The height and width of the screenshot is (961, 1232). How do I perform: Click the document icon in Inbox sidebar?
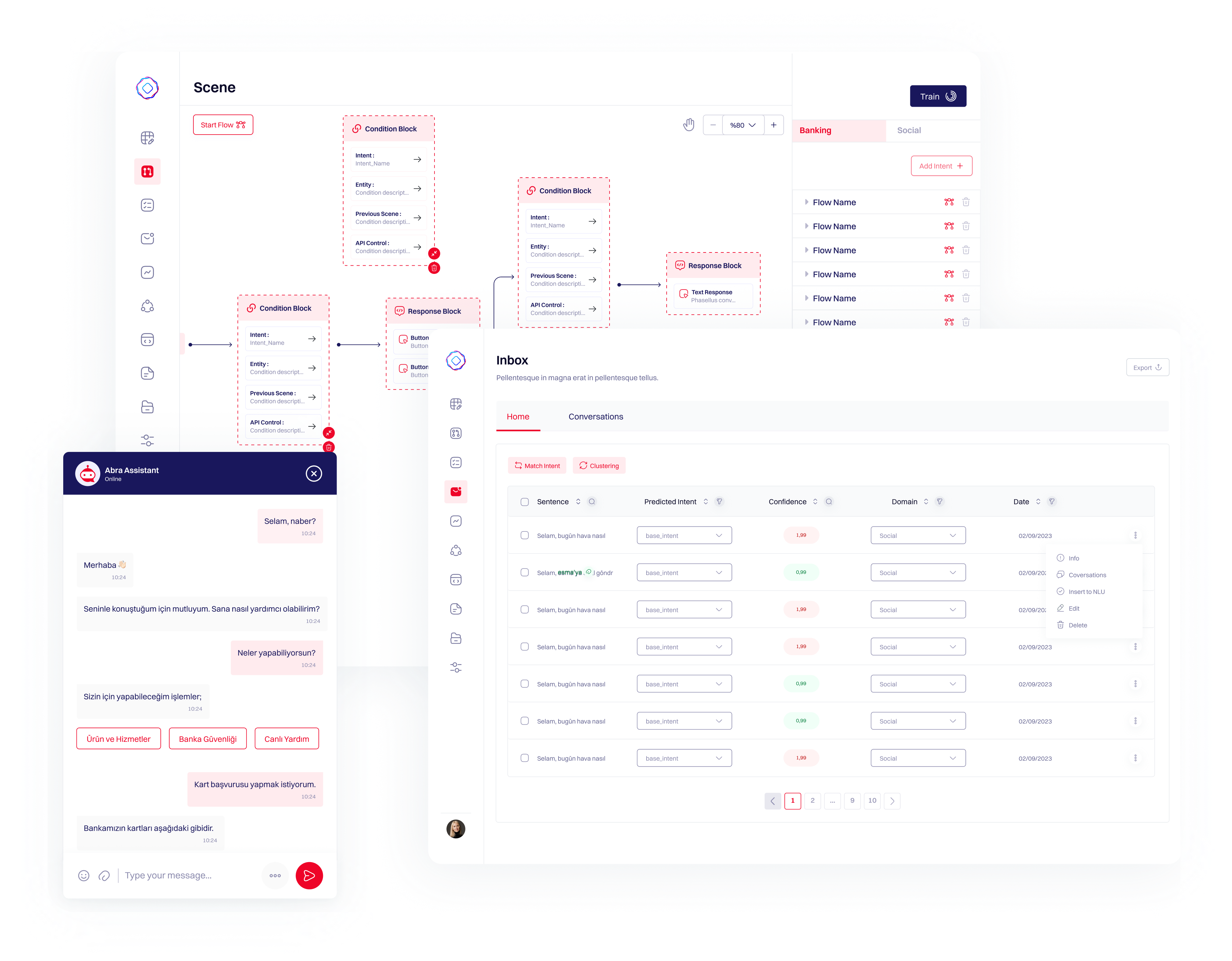click(x=456, y=609)
